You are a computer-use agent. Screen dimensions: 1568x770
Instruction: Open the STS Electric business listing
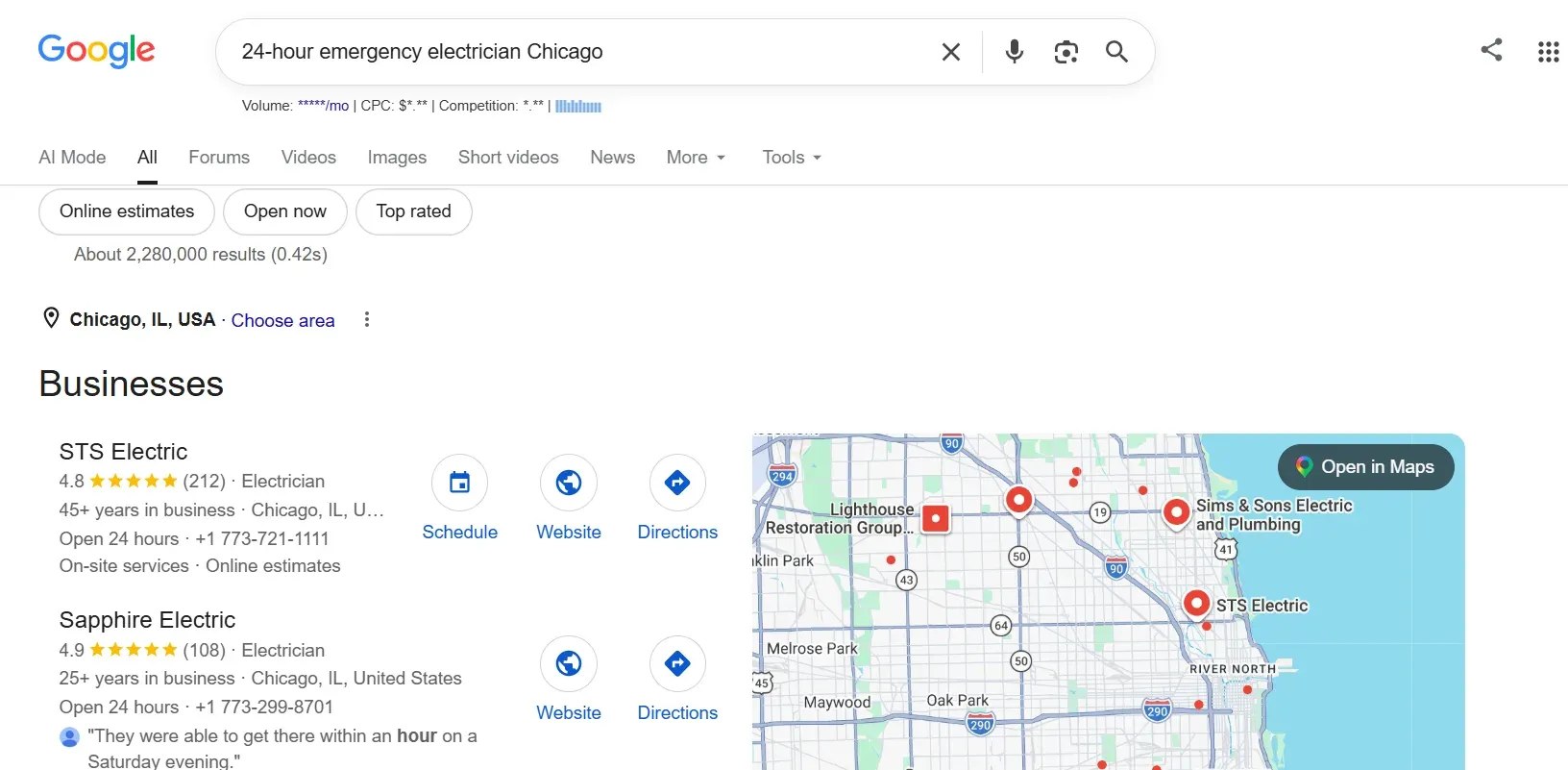coord(123,452)
